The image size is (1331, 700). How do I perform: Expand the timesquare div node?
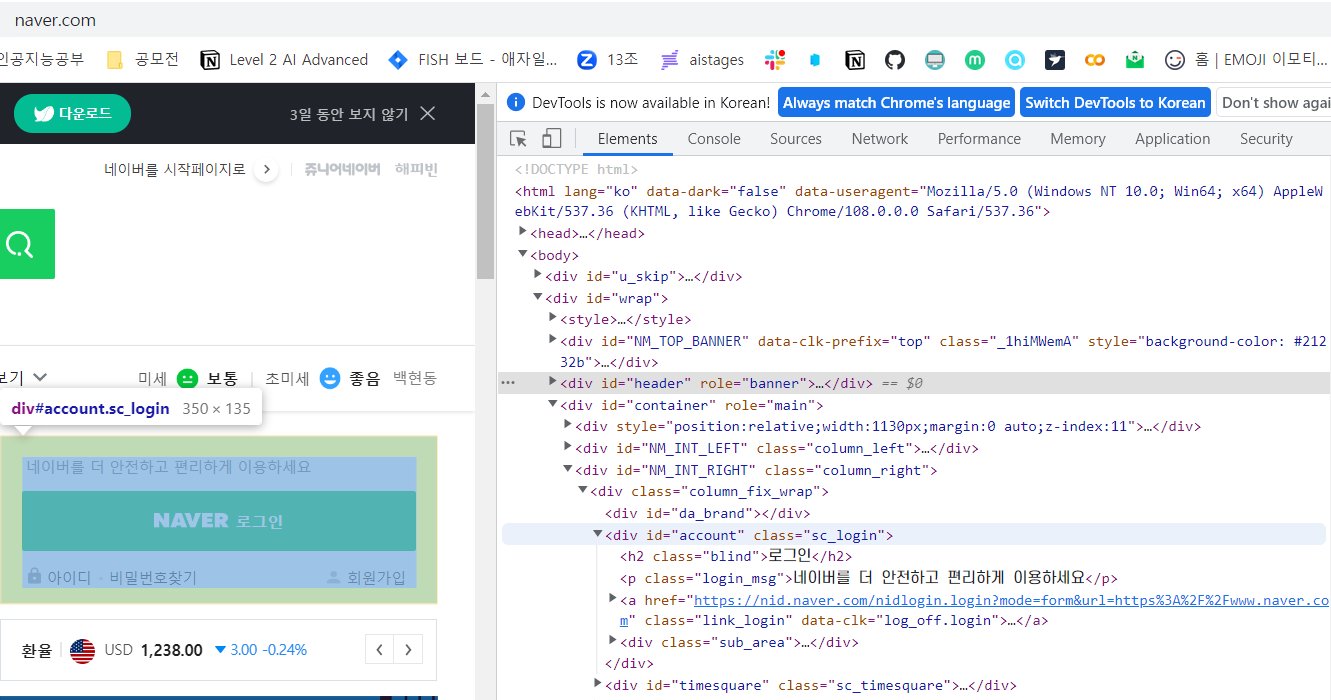tap(598, 685)
